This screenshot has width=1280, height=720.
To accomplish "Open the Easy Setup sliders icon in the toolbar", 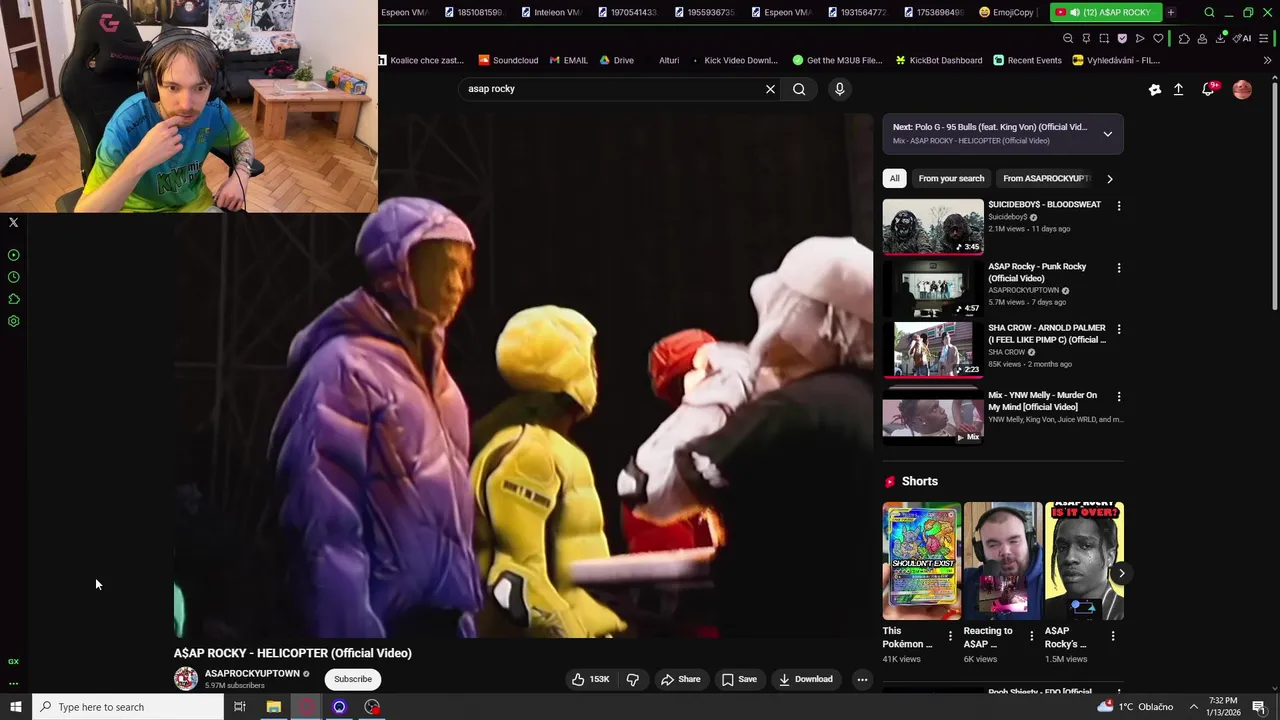I will pyautogui.click(x=1264, y=38).
